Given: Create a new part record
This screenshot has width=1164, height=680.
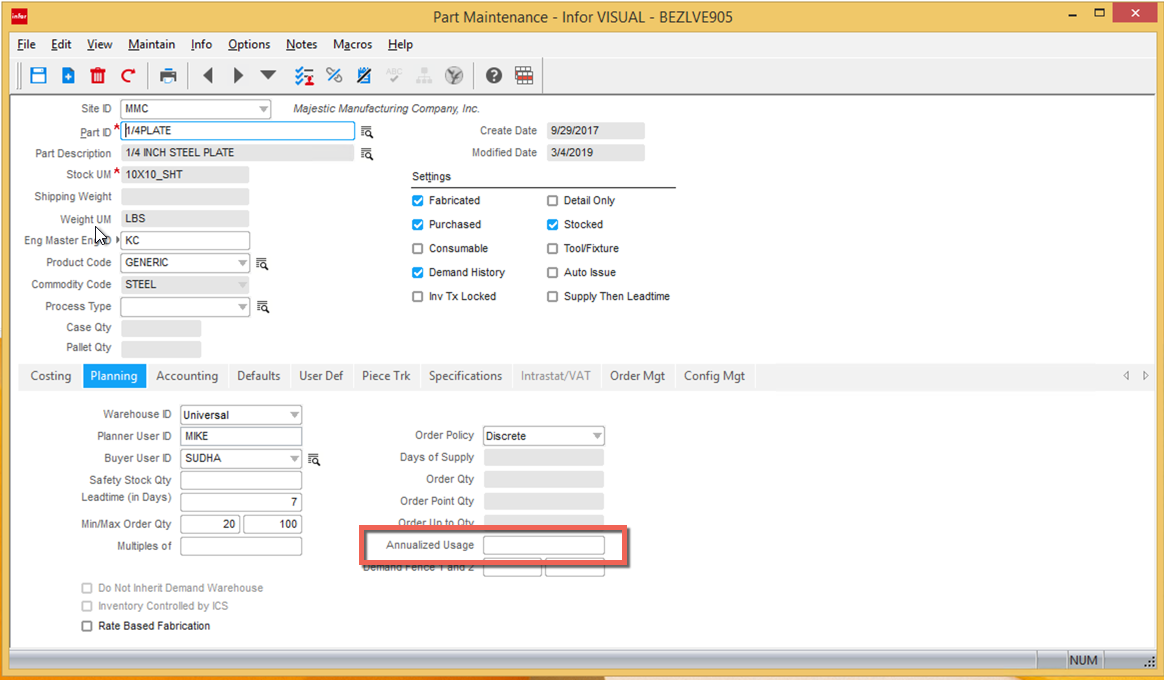Looking at the screenshot, I should [x=67, y=75].
